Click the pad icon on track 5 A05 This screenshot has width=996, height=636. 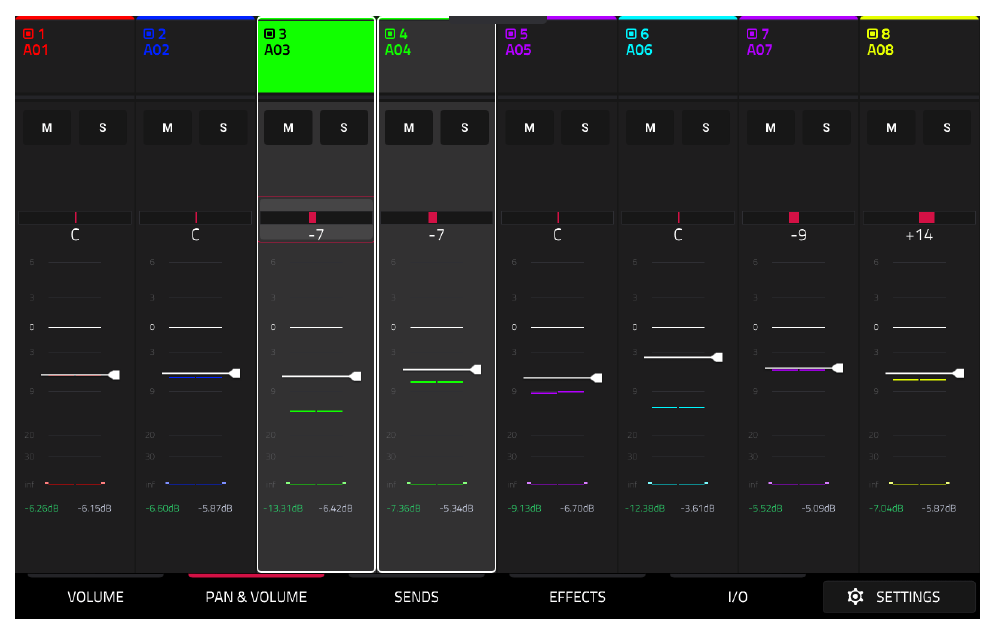511,34
